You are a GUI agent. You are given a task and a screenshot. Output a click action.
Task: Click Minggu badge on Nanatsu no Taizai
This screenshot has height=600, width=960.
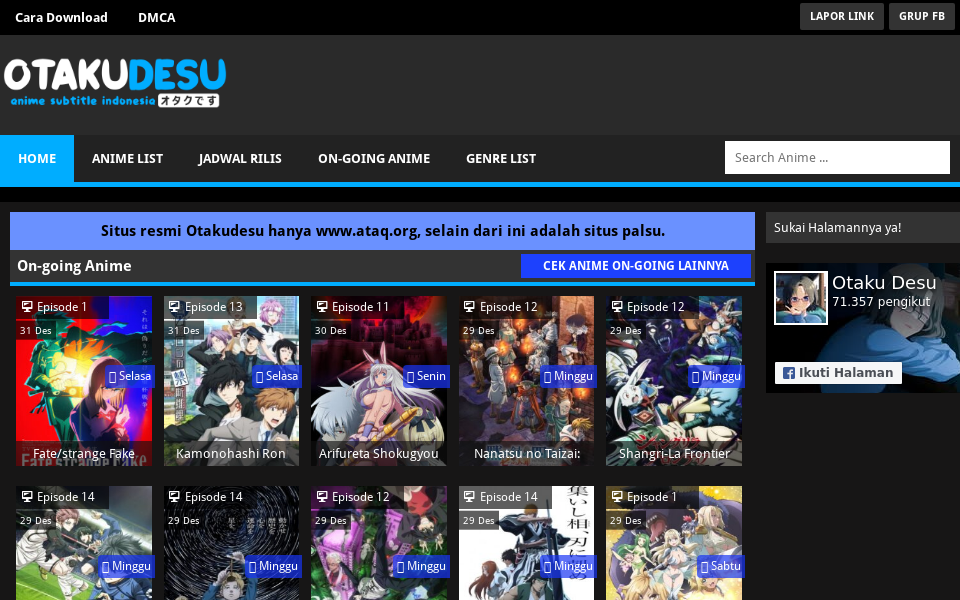(x=568, y=376)
